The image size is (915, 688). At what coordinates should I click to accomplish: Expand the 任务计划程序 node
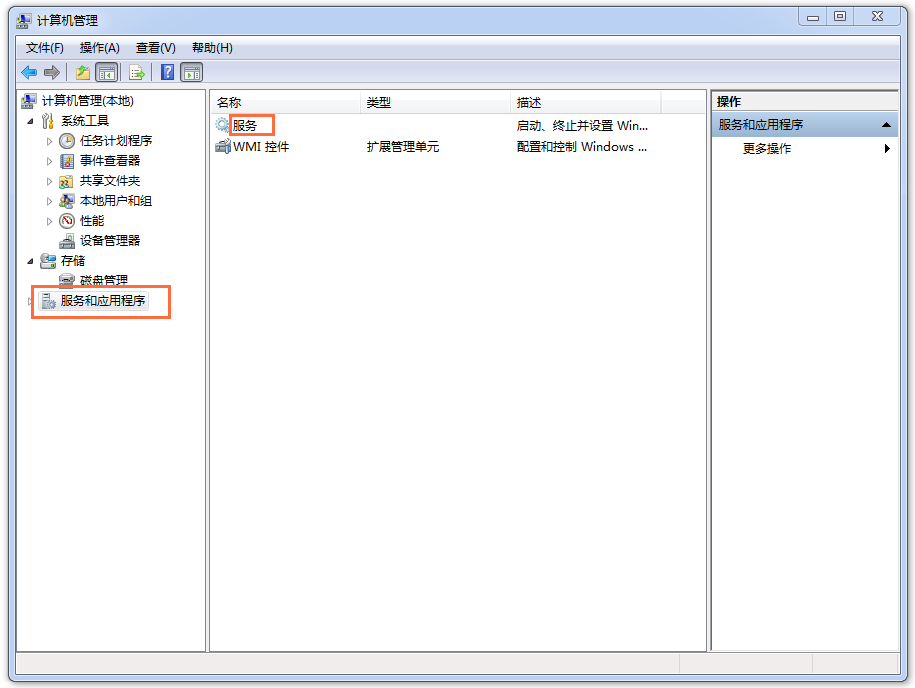point(49,141)
